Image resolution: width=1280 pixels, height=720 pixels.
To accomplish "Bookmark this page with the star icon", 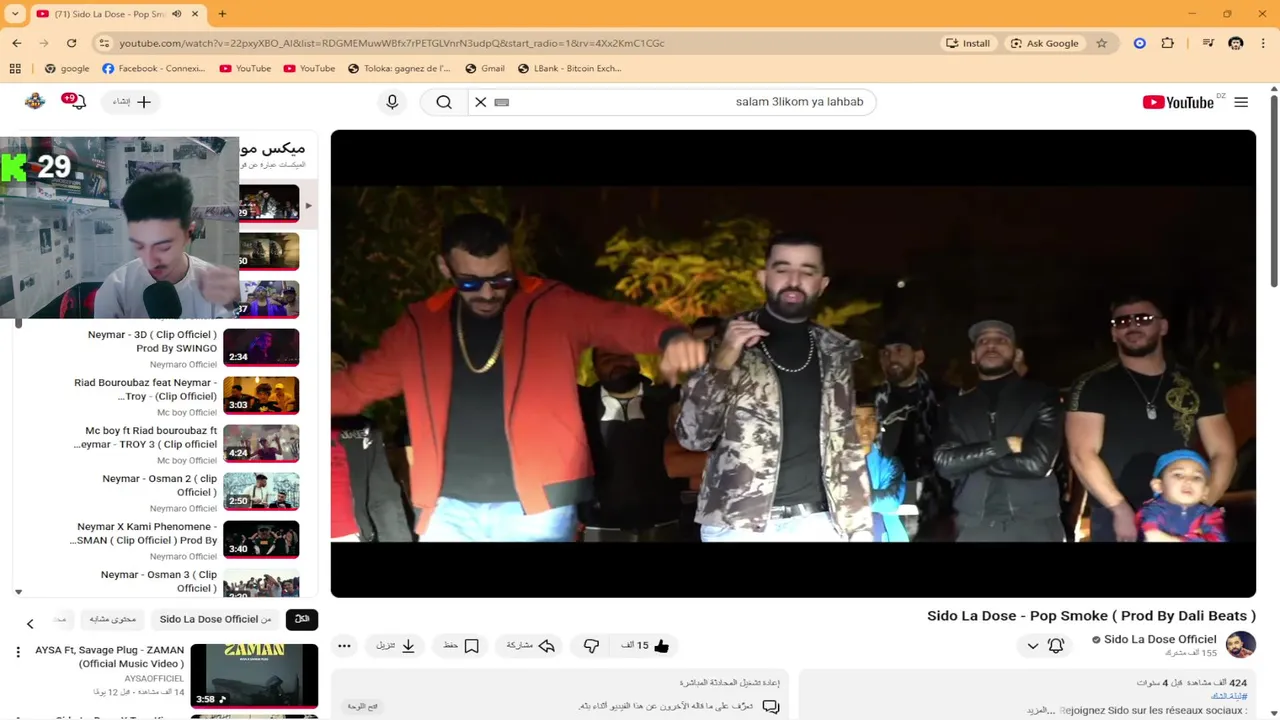I will (x=1101, y=43).
